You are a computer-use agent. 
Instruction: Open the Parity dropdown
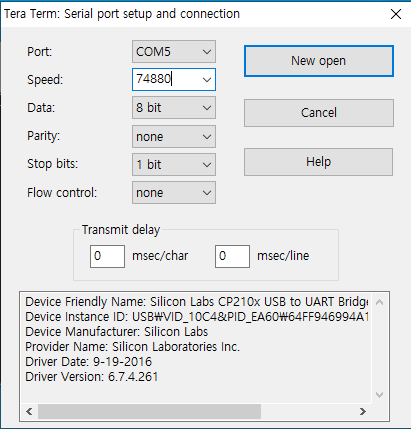pyautogui.click(x=174, y=136)
